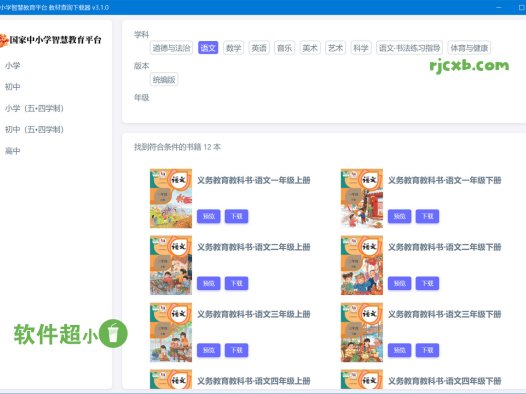This screenshot has height=394, width=526.
Task: Click title 义务教育教科书·语文一年级上册
Action: click(254, 180)
